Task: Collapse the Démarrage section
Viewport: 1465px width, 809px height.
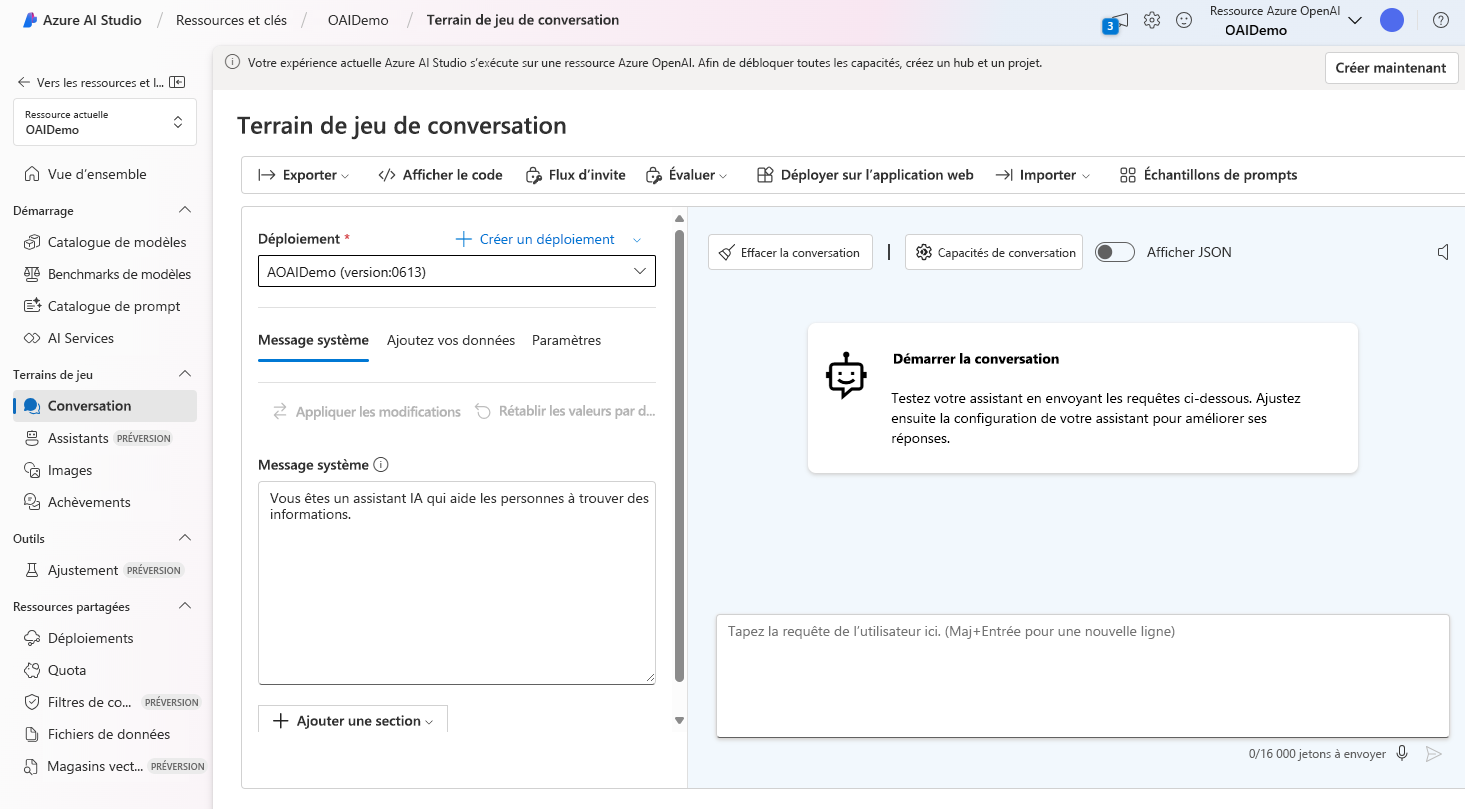Action: (x=184, y=210)
